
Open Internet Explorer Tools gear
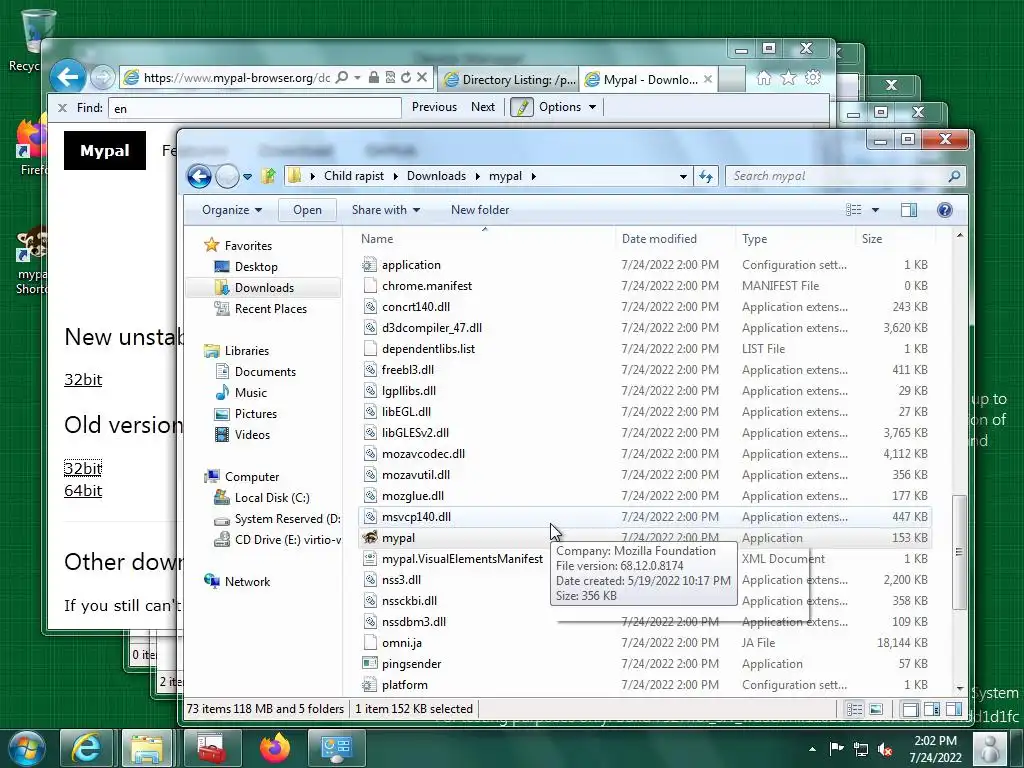click(813, 78)
